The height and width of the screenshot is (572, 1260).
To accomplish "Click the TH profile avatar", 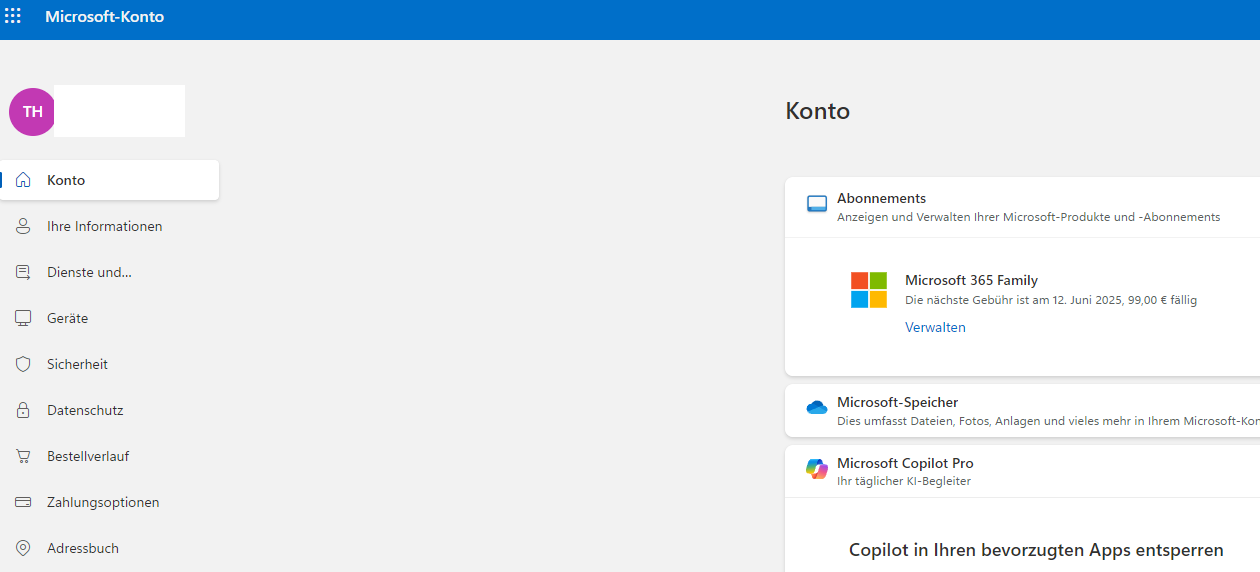I will (32, 112).
